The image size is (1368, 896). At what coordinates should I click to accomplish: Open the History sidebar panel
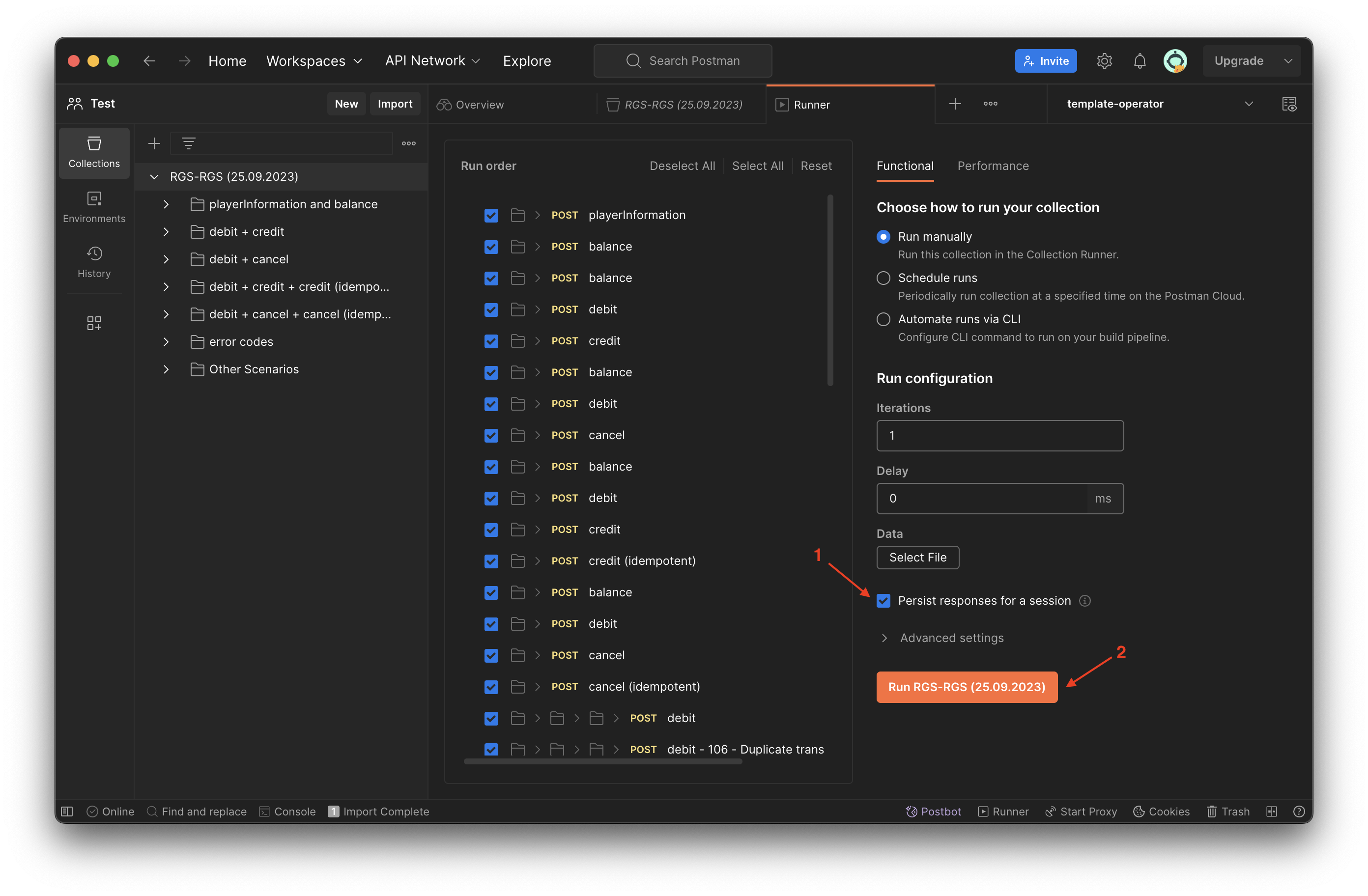[94, 262]
